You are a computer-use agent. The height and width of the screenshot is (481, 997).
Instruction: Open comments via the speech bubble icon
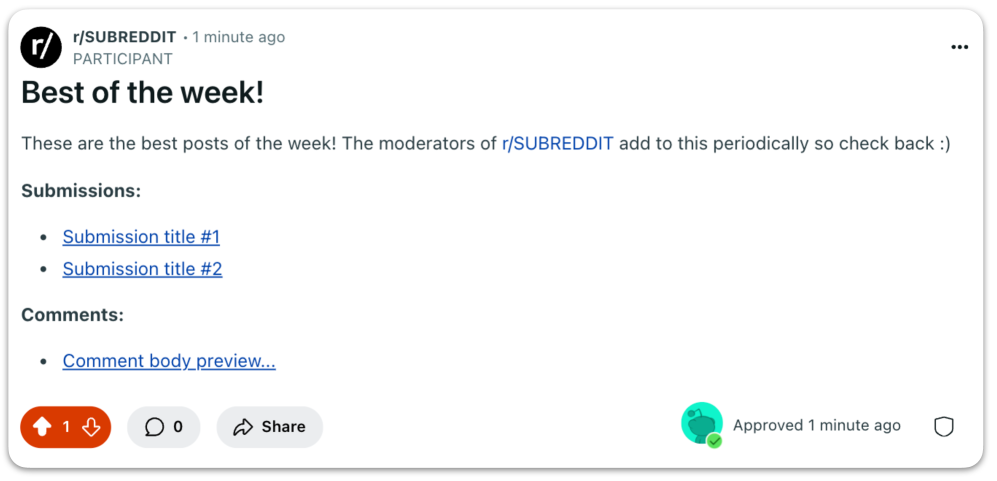(x=154, y=427)
